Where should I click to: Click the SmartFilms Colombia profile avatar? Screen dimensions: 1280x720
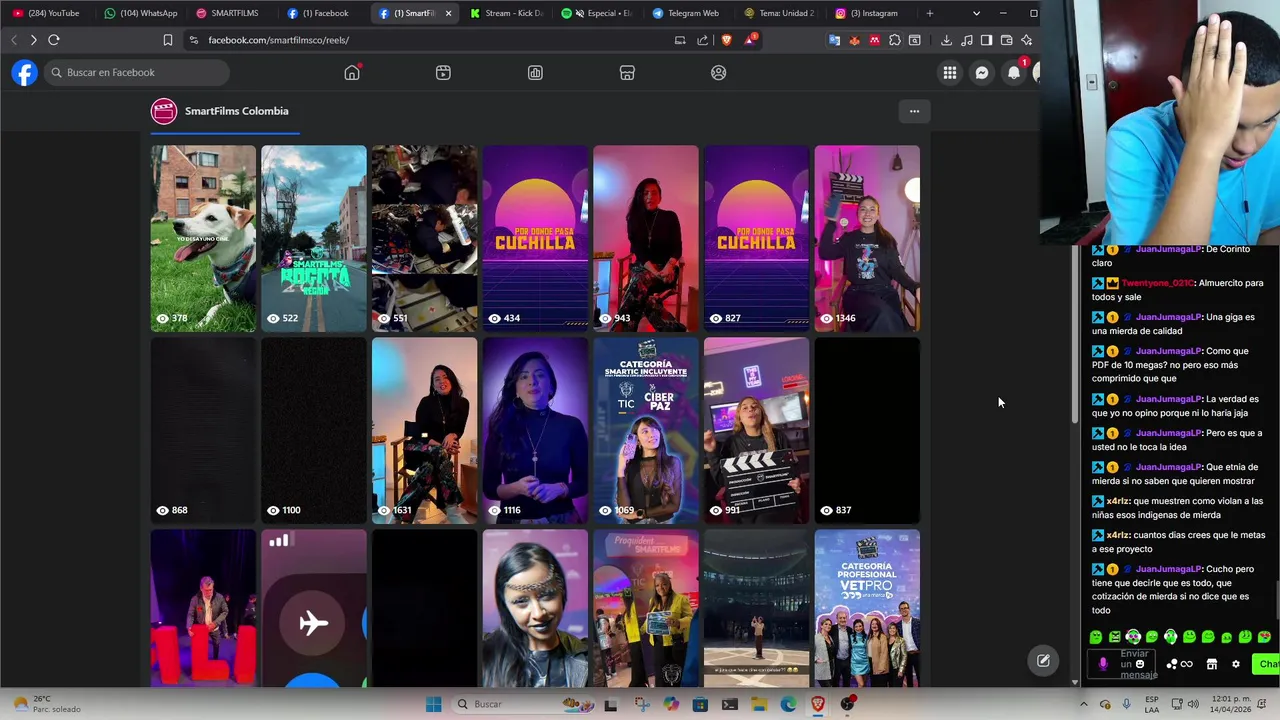[164, 111]
